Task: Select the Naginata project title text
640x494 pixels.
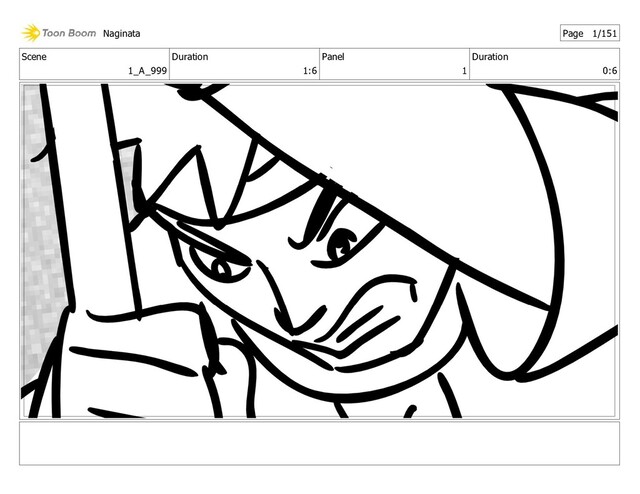Action: coord(122,33)
